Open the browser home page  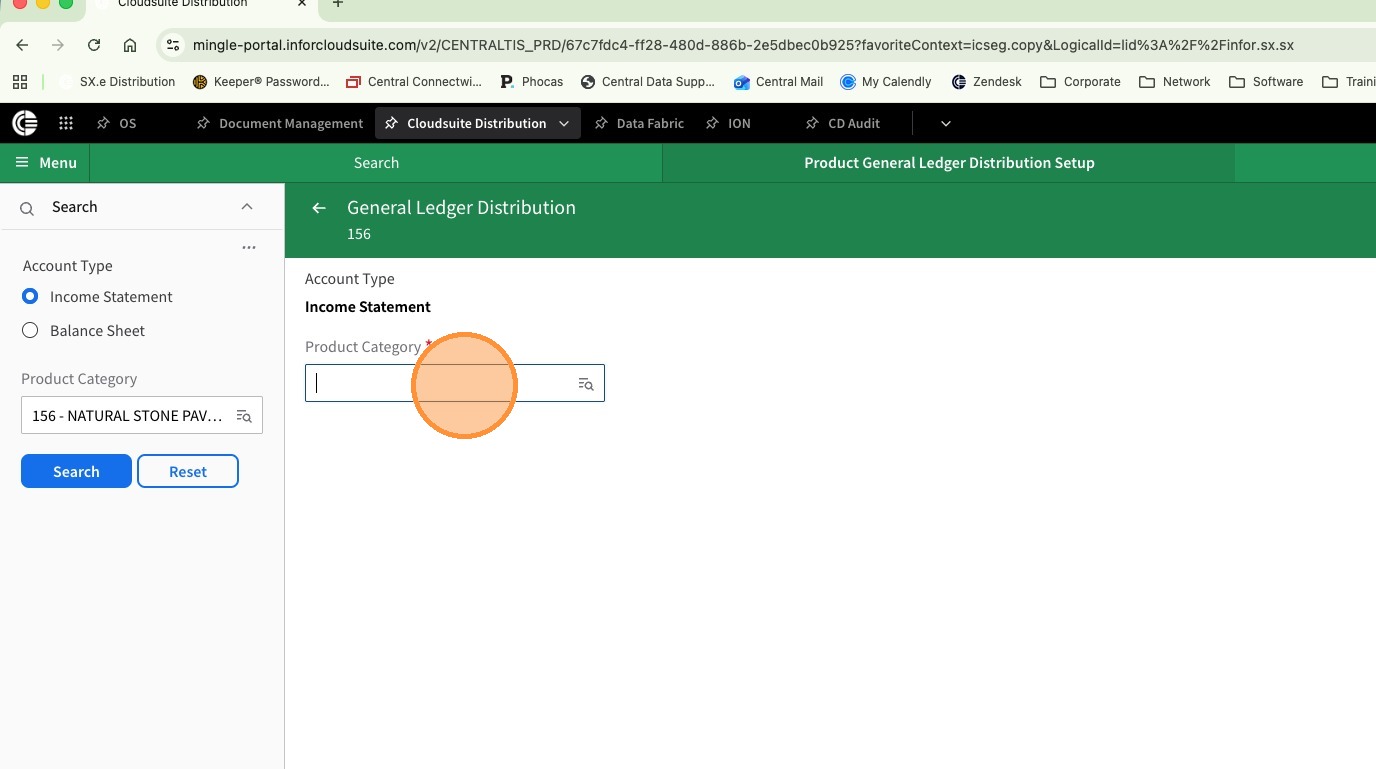coord(130,45)
